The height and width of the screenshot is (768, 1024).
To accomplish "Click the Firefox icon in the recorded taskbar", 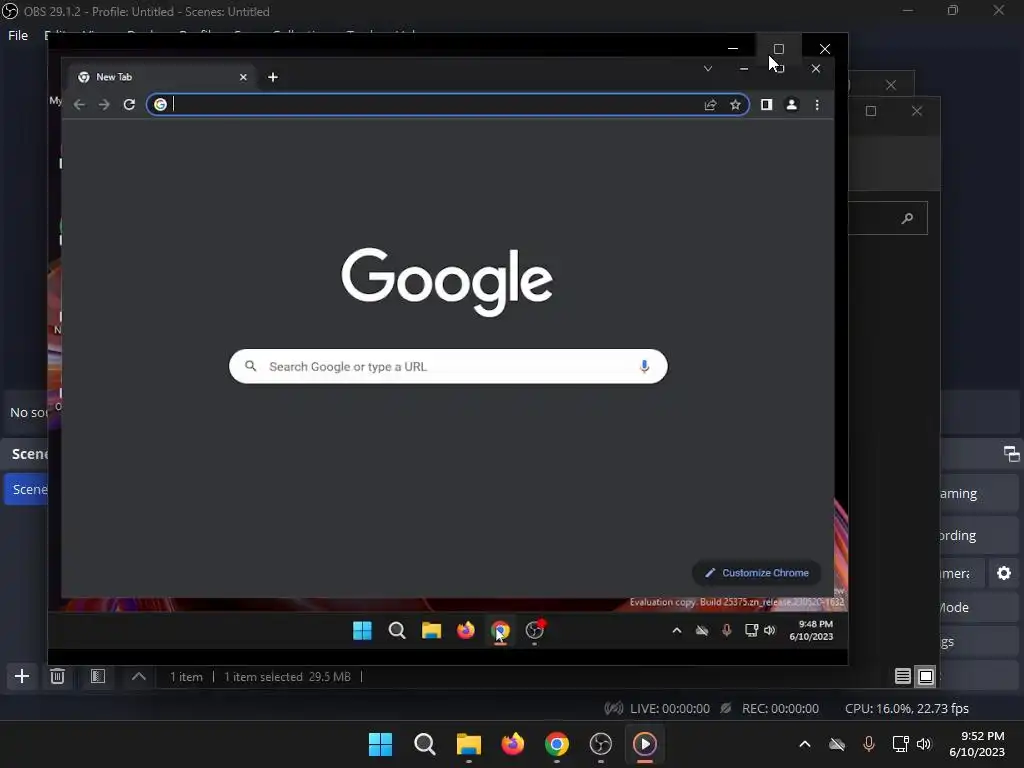I will click(466, 630).
